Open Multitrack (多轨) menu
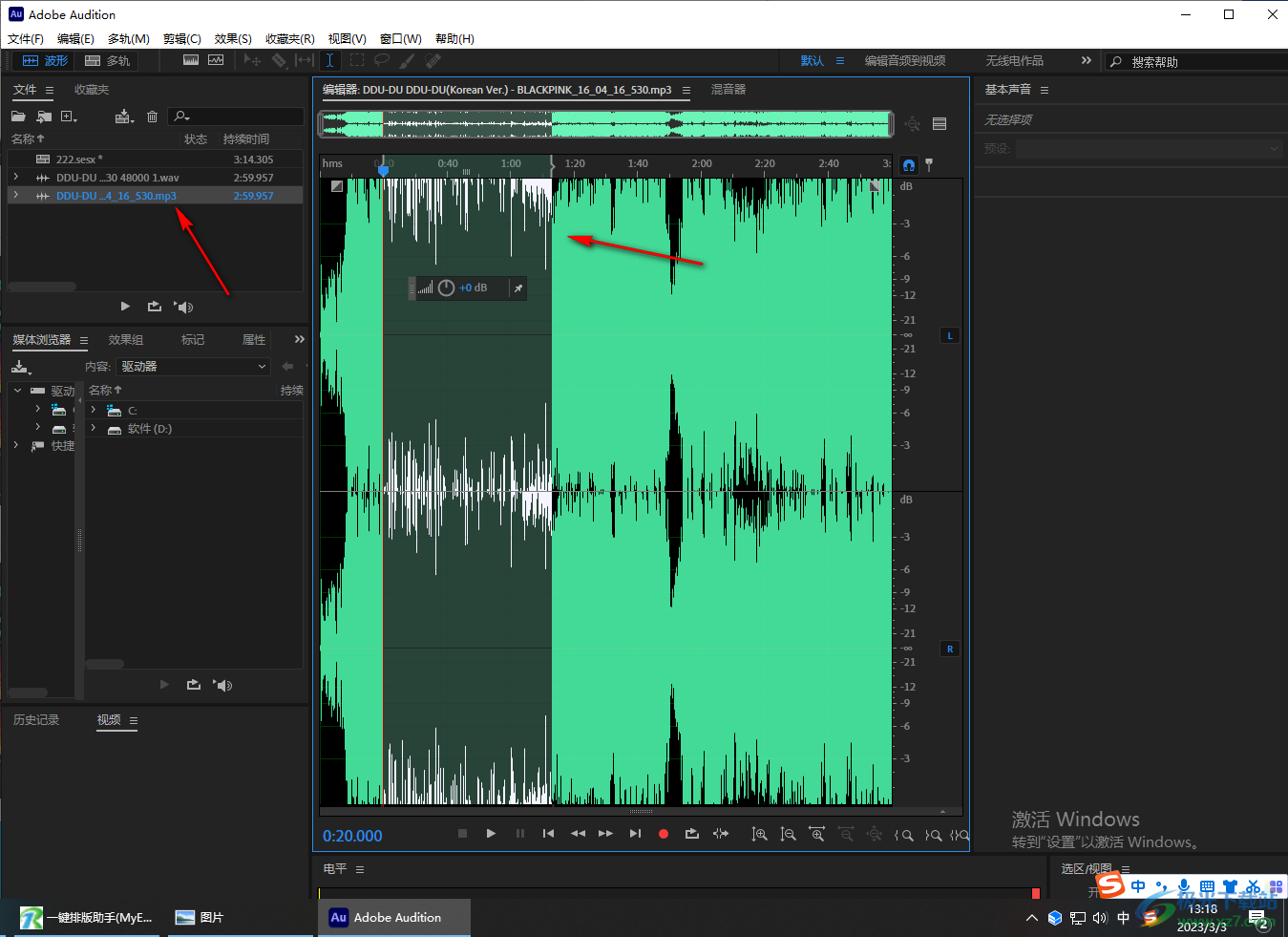The height and width of the screenshot is (937, 1288). click(129, 39)
